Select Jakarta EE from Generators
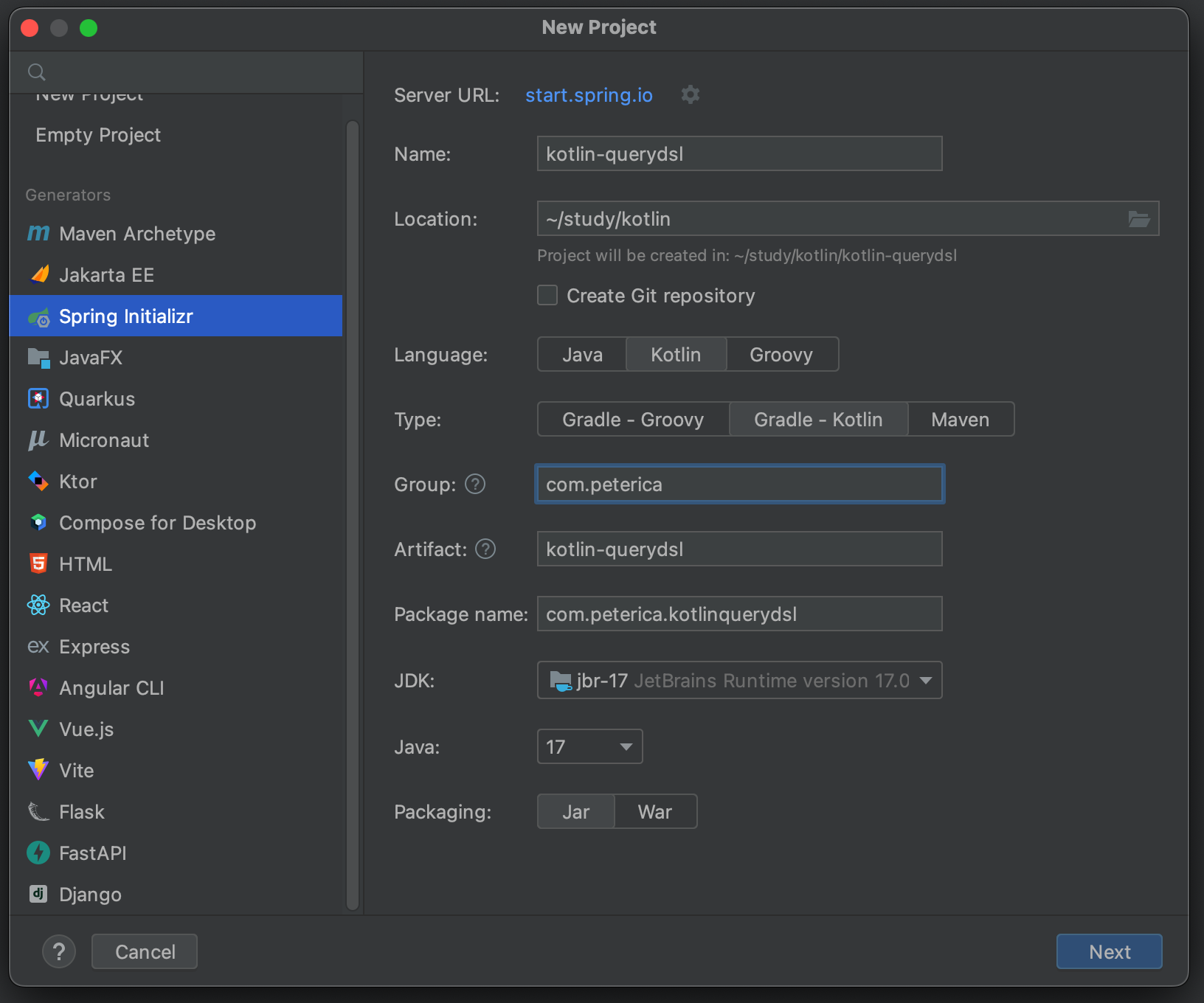Viewport: 1204px width, 1003px height. pyautogui.click(x=176, y=275)
